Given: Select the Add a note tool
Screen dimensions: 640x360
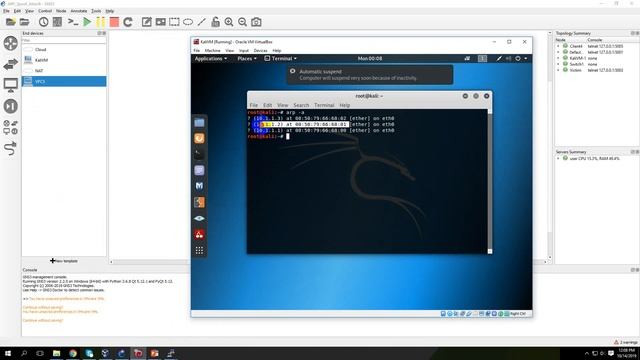Looking at the screenshot, I should click(147, 22).
